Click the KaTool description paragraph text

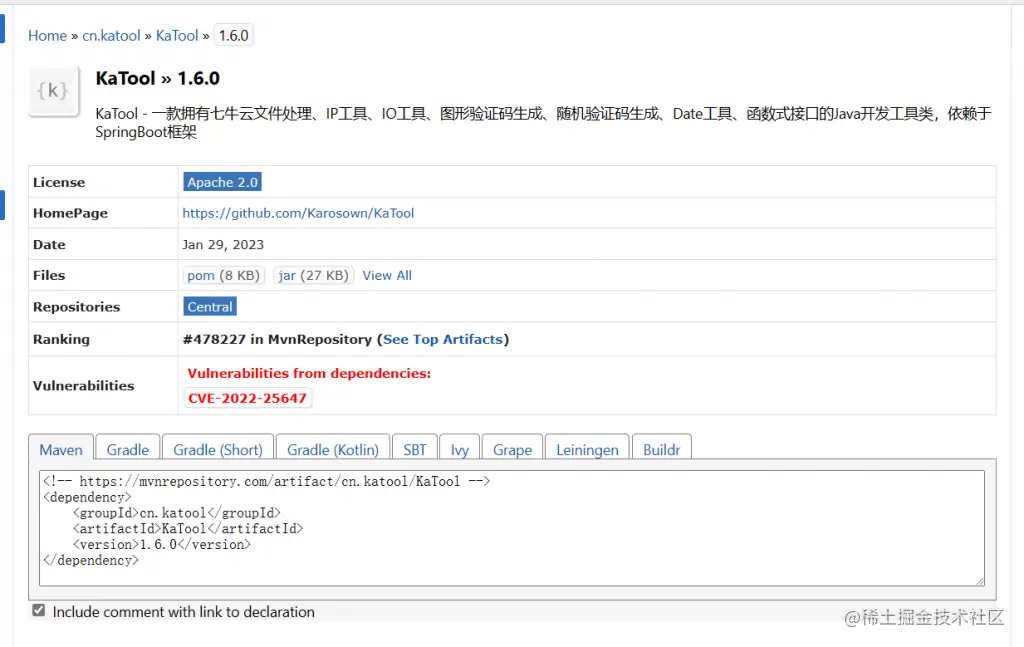[x=543, y=123]
